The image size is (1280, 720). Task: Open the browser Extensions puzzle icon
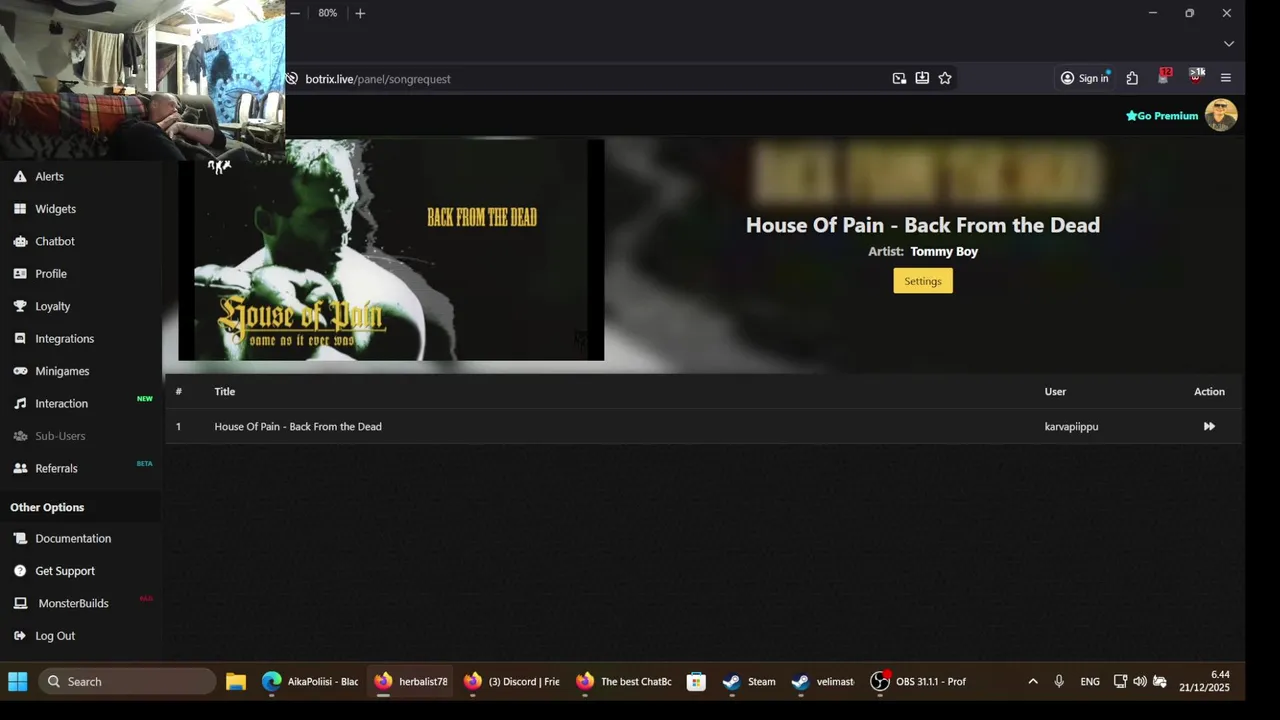1132,78
